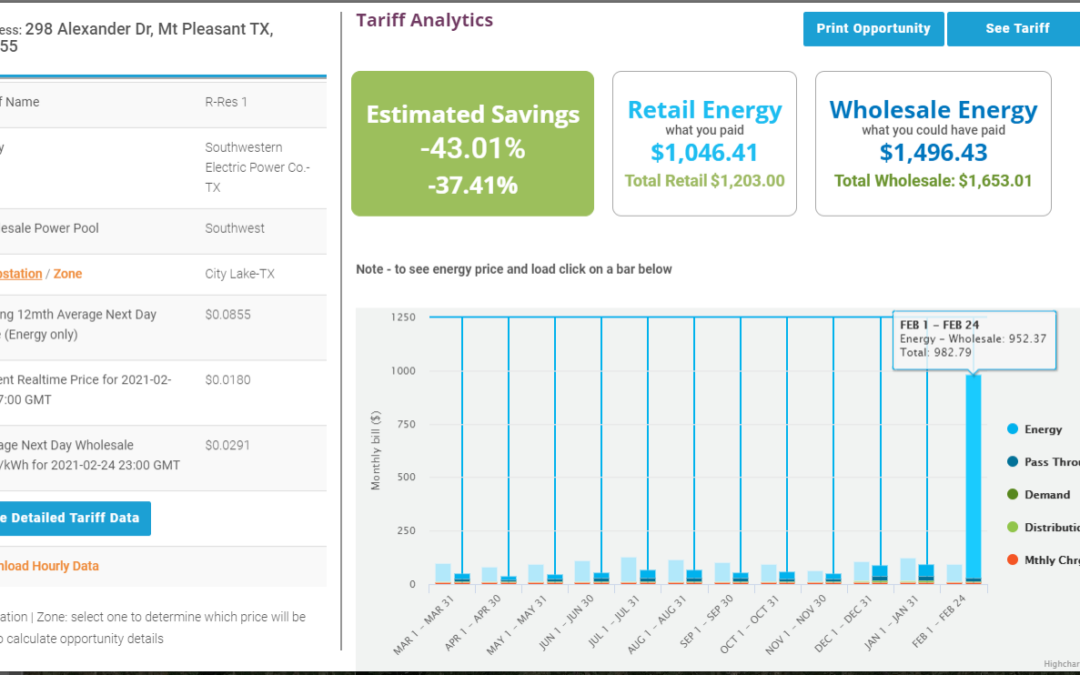Click the Total Wholesale: $1,653.01 text
The width and height of the screenshot is (1080, 675).
(933, 180)
